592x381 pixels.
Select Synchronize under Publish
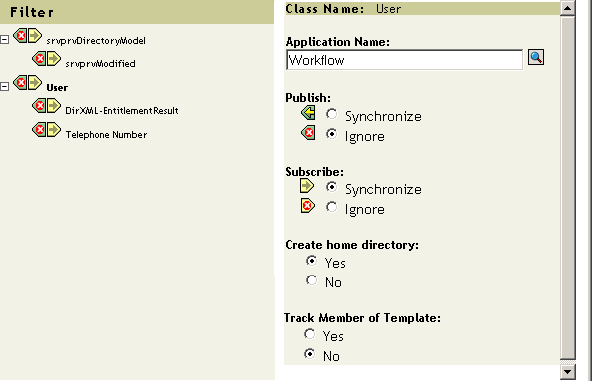(331, 114)
